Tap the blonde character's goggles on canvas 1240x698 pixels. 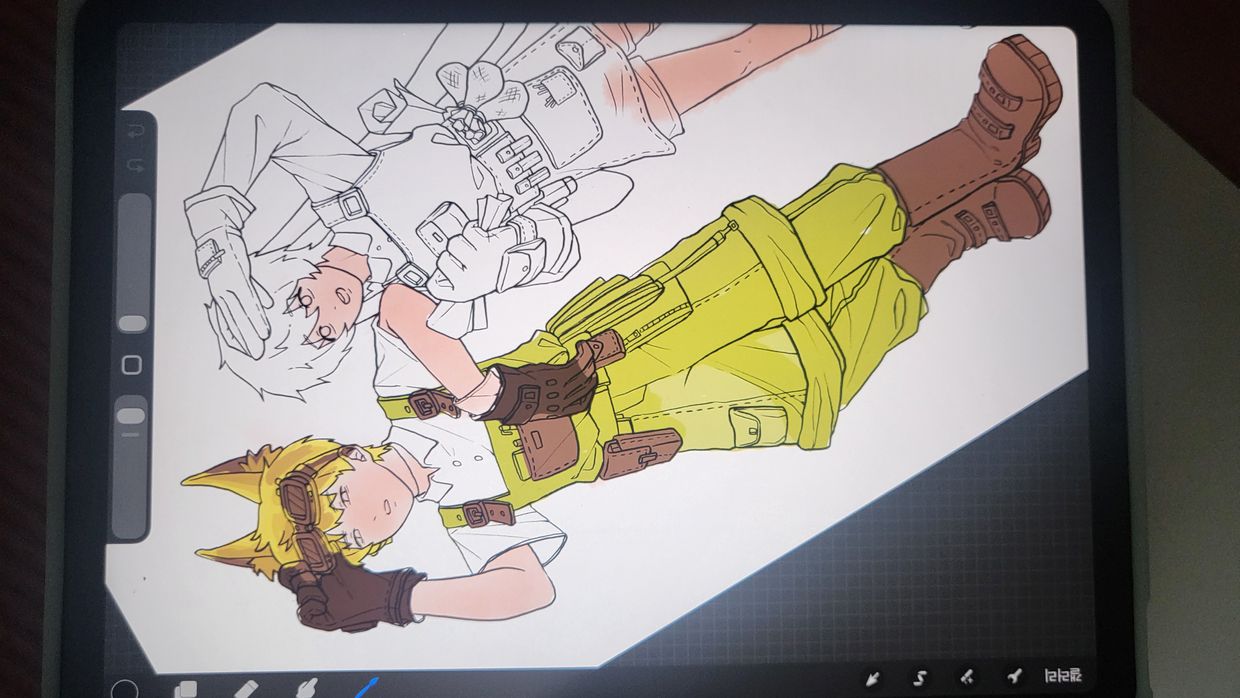tap(302, 500)
